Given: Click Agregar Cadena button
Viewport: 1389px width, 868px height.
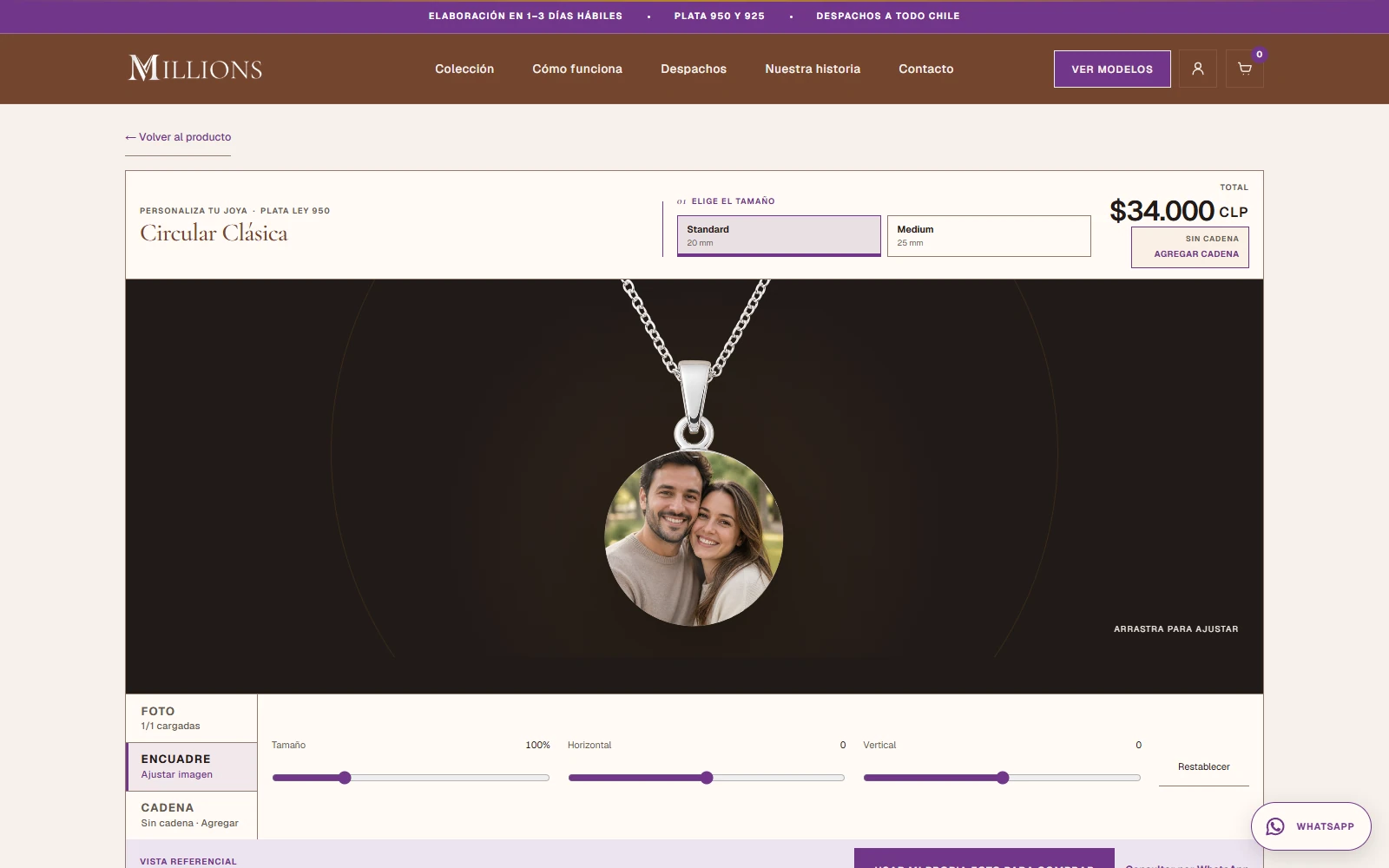Looking at the screenshot, I should pos(1190,247).
